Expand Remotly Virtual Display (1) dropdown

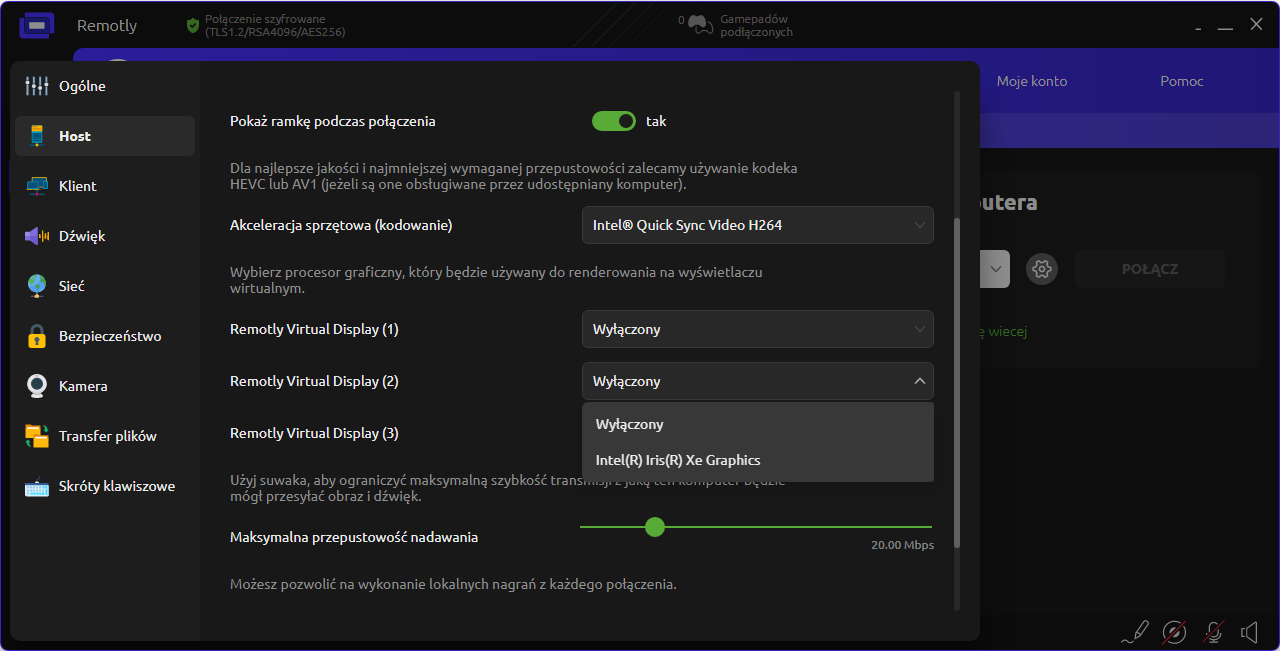coord(757,329)
